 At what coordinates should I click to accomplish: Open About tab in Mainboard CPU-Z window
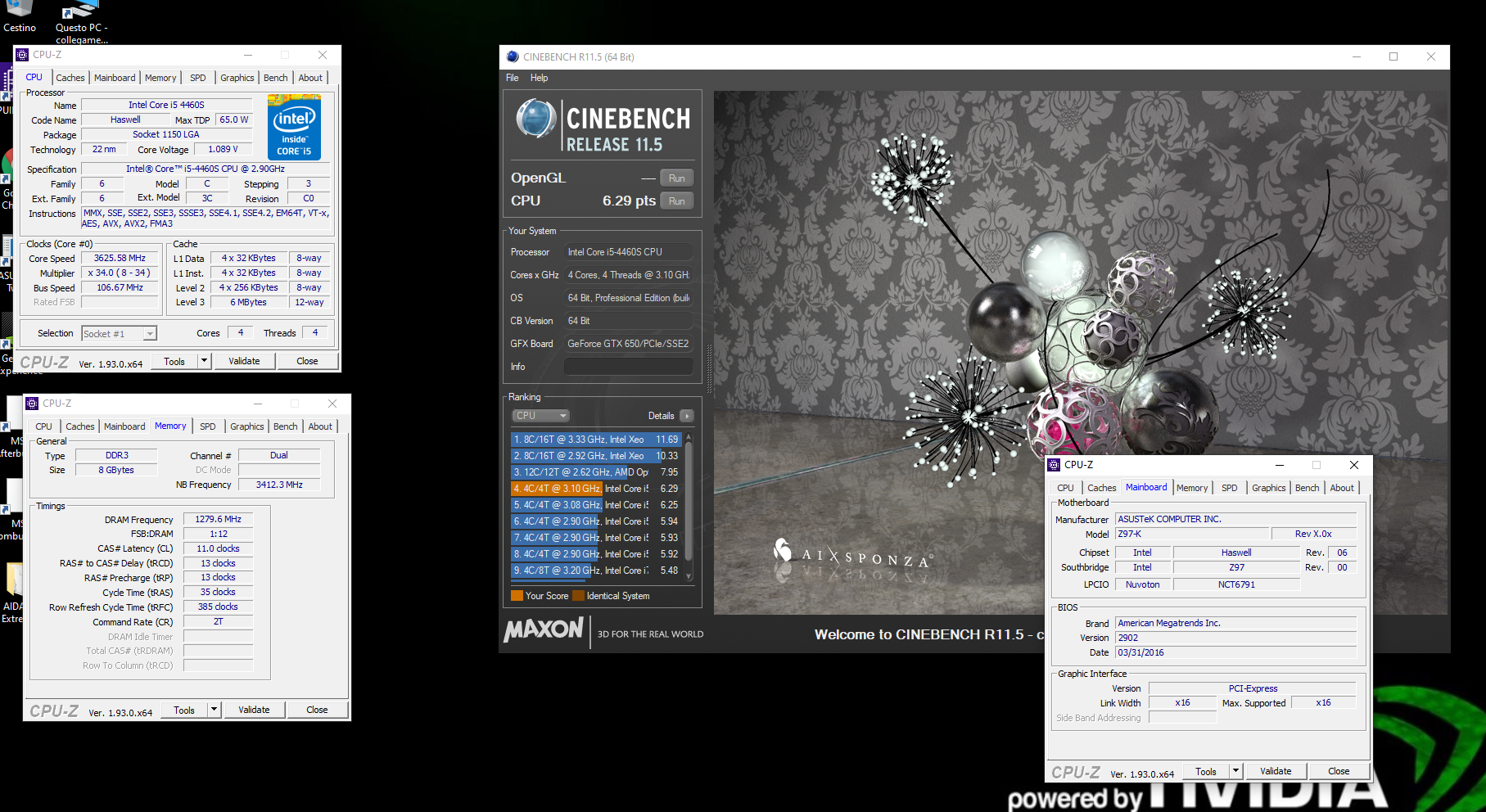1342,488
